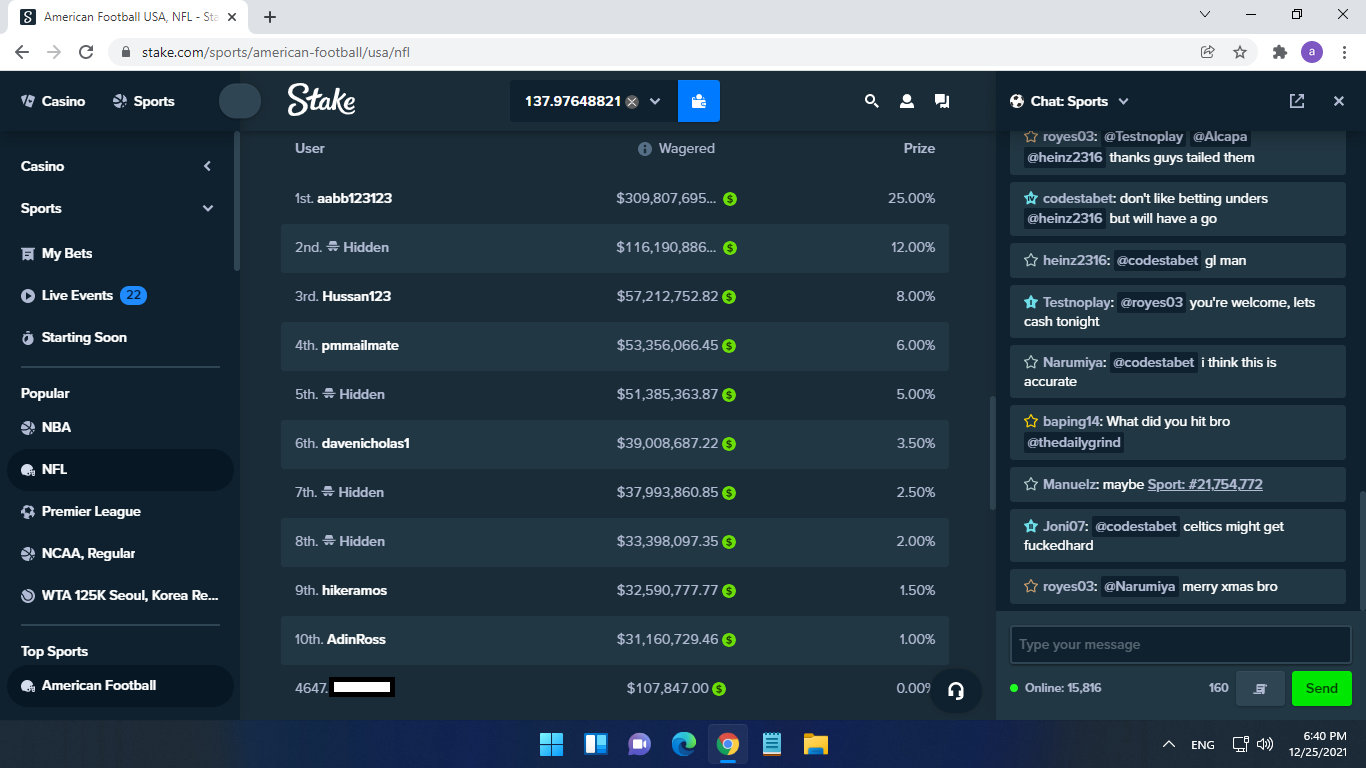Viewport: 1366px width, 768px height.
Task: Close the chat panel with X
Action: [x=1339, y=101]
